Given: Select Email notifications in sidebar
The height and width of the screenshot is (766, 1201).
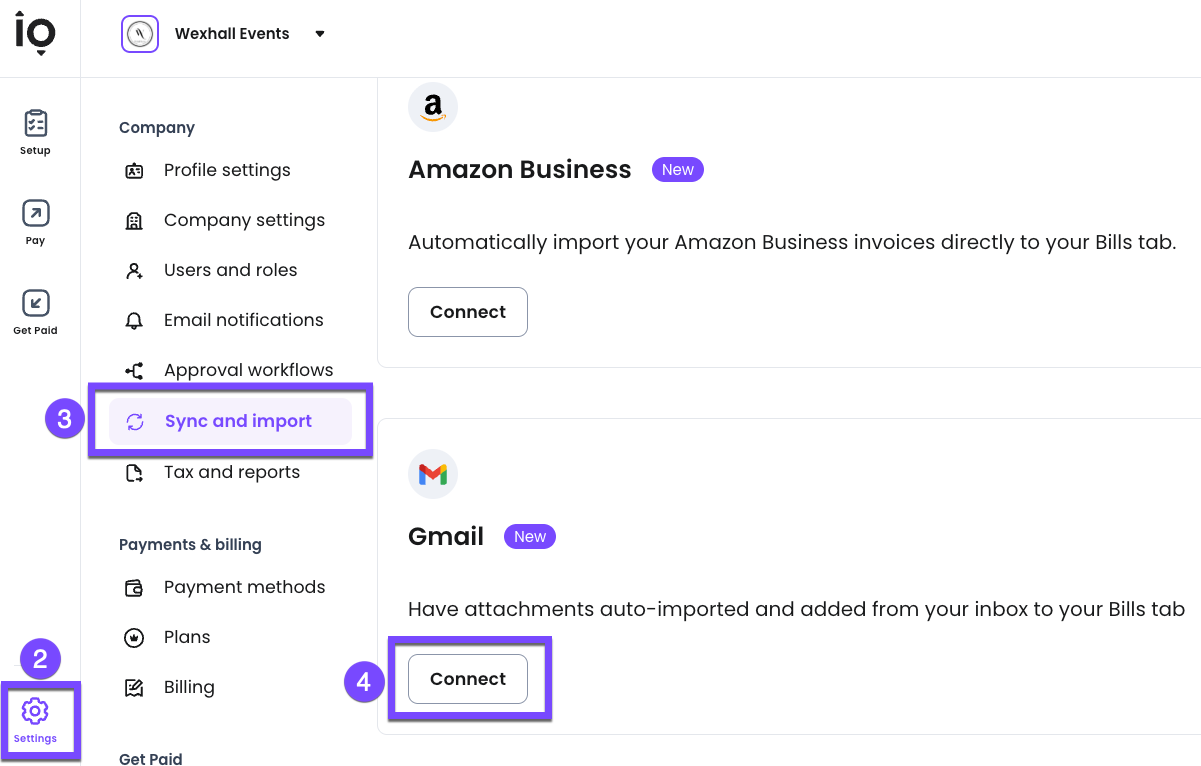Looking at the screenshot, I should click(x=243, y=320).
